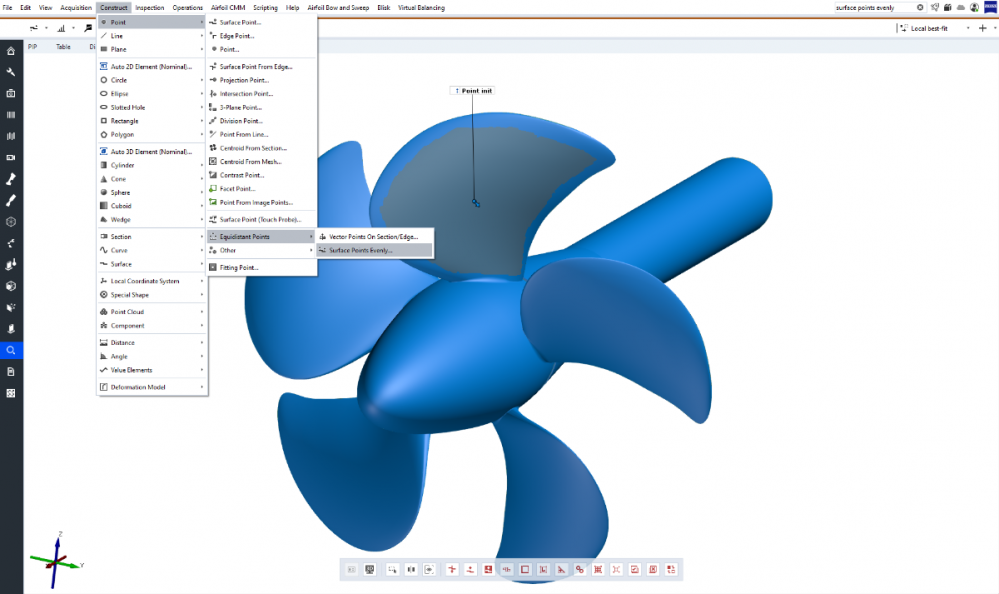Toggle the mirror-shaped element filter in the bottom toolbar
Image resolution: width=999 pixels, height=594 pixels.
(x=410, y=569)
